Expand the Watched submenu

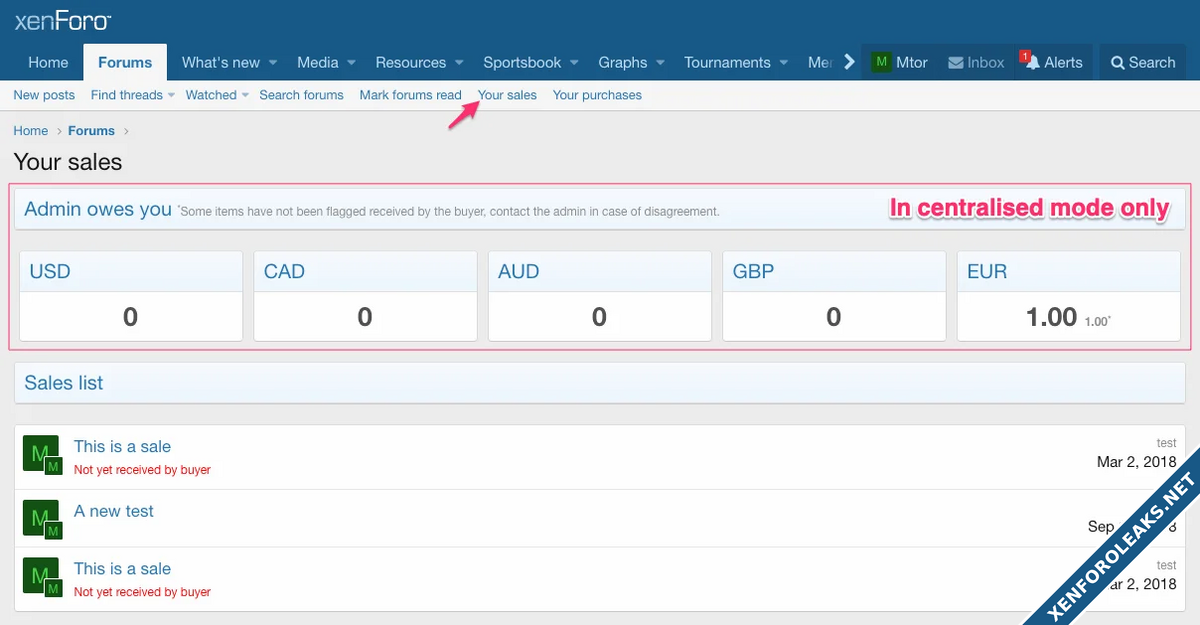[x=245, y=96]
